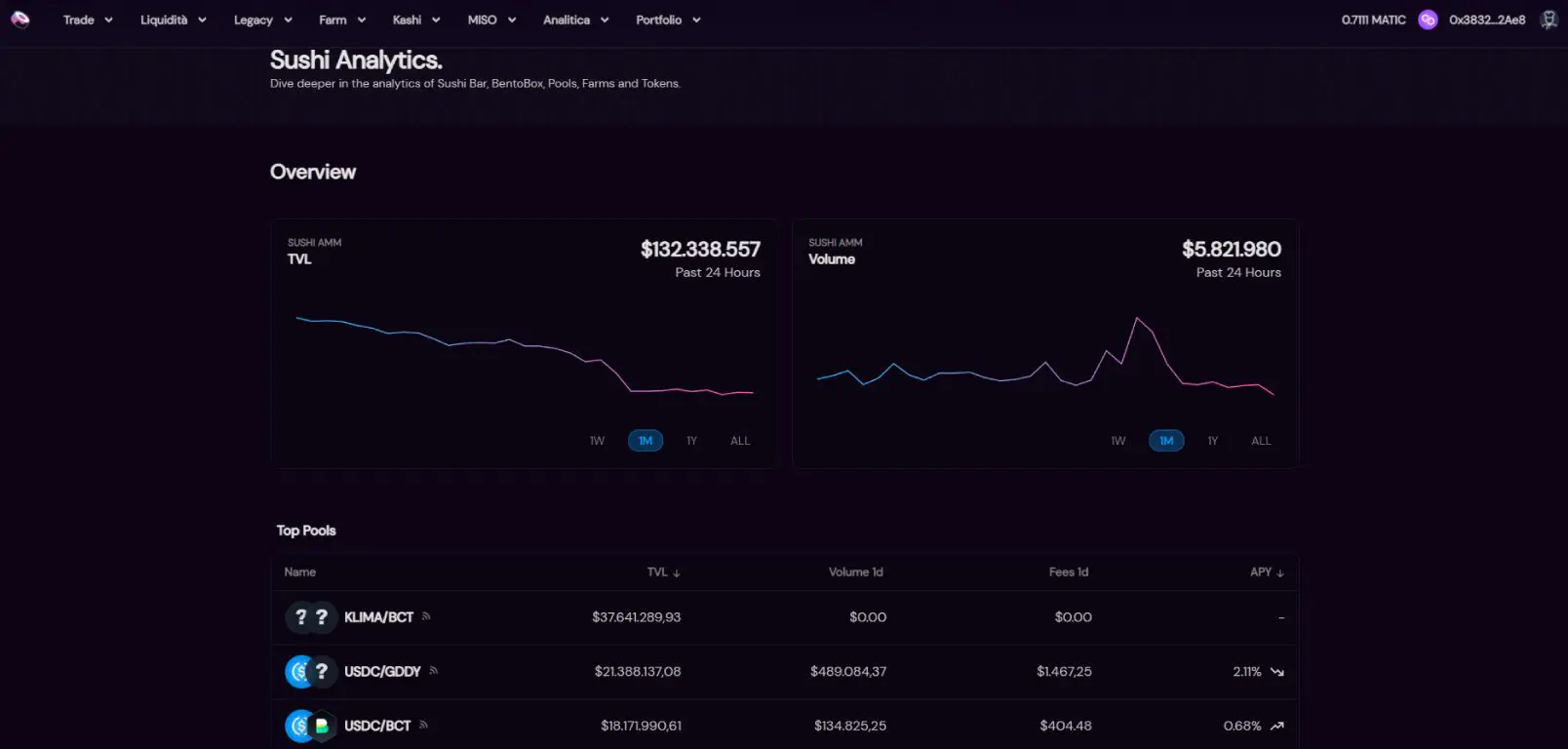The width and height of the screenshot is (1568, 749).
Task: Select 1Y range on the Volume chart
Action: click(1213, 441)
